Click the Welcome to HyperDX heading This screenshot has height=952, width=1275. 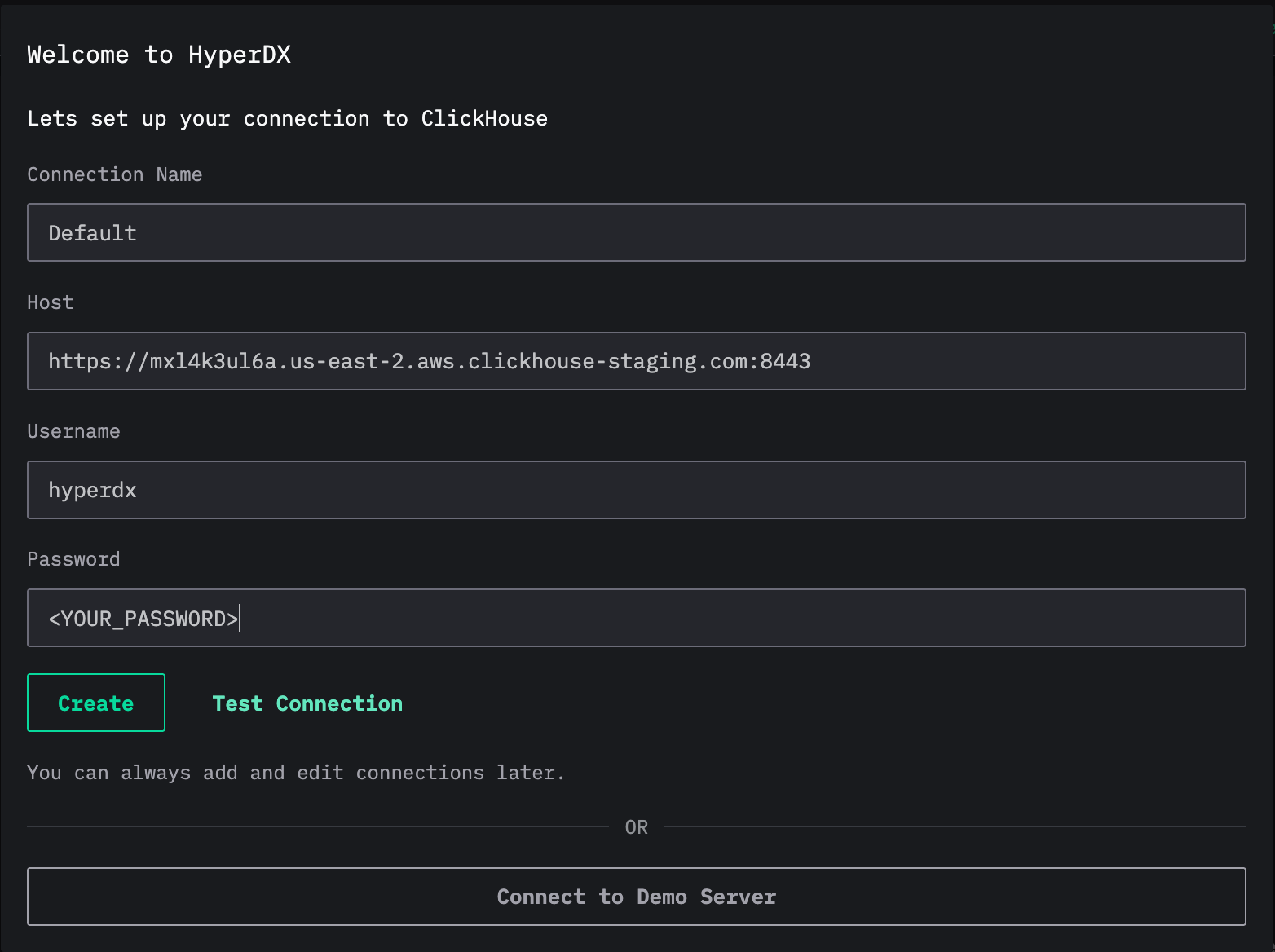click(x=160, y=54)
